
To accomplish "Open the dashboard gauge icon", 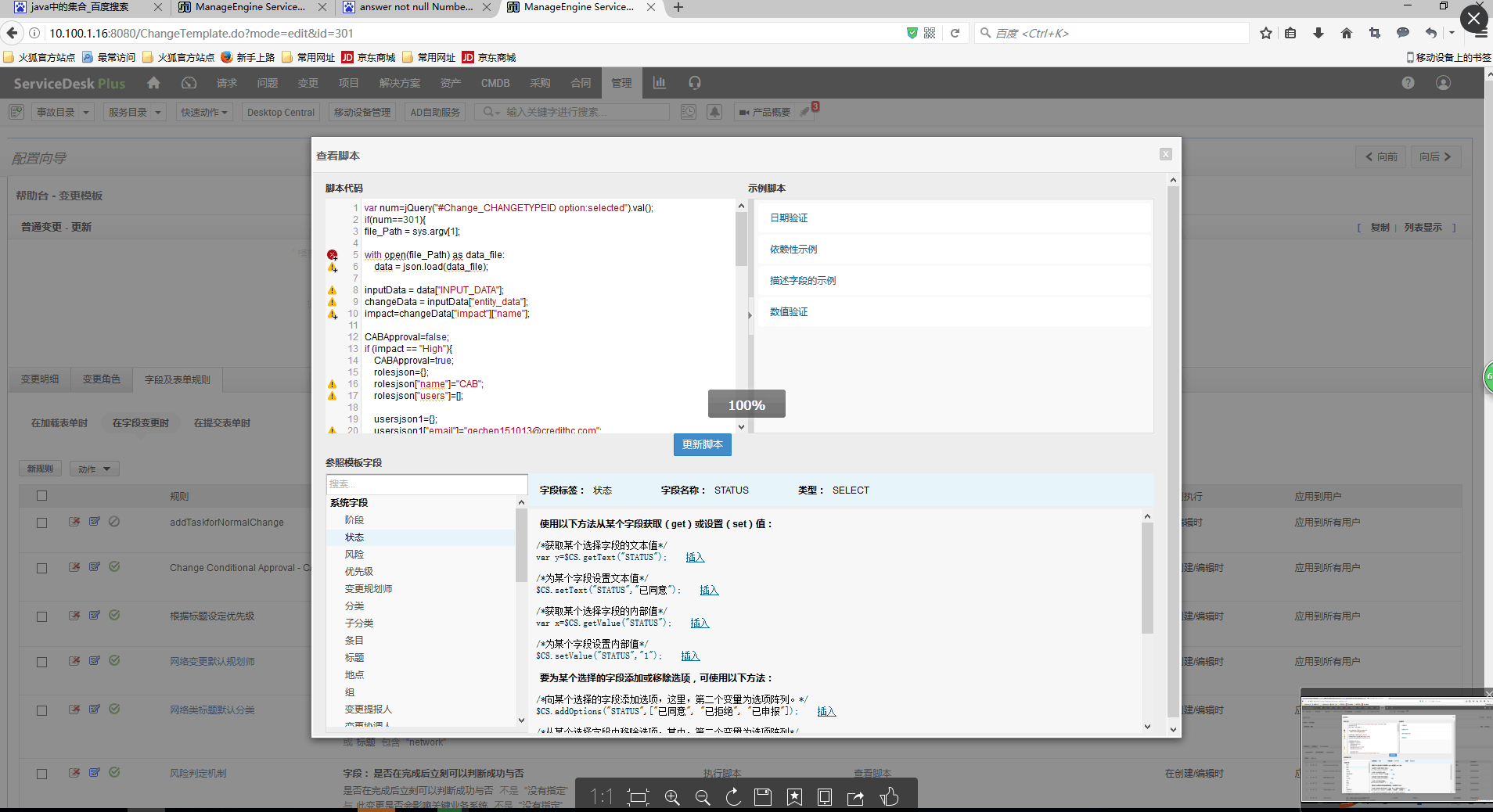I will 189,83.
